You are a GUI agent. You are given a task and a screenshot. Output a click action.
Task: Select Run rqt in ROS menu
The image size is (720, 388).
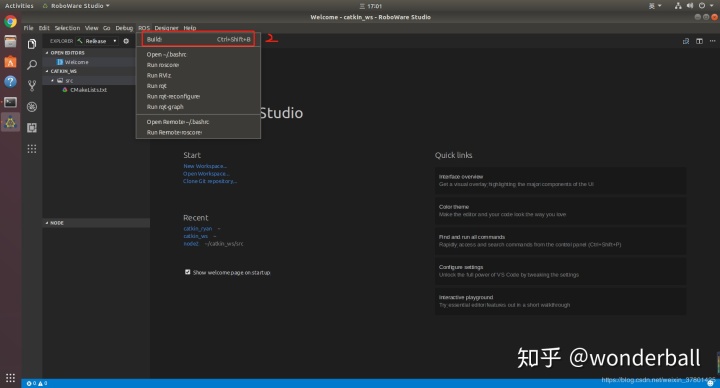pyautogui.click(x=198, y=86)
